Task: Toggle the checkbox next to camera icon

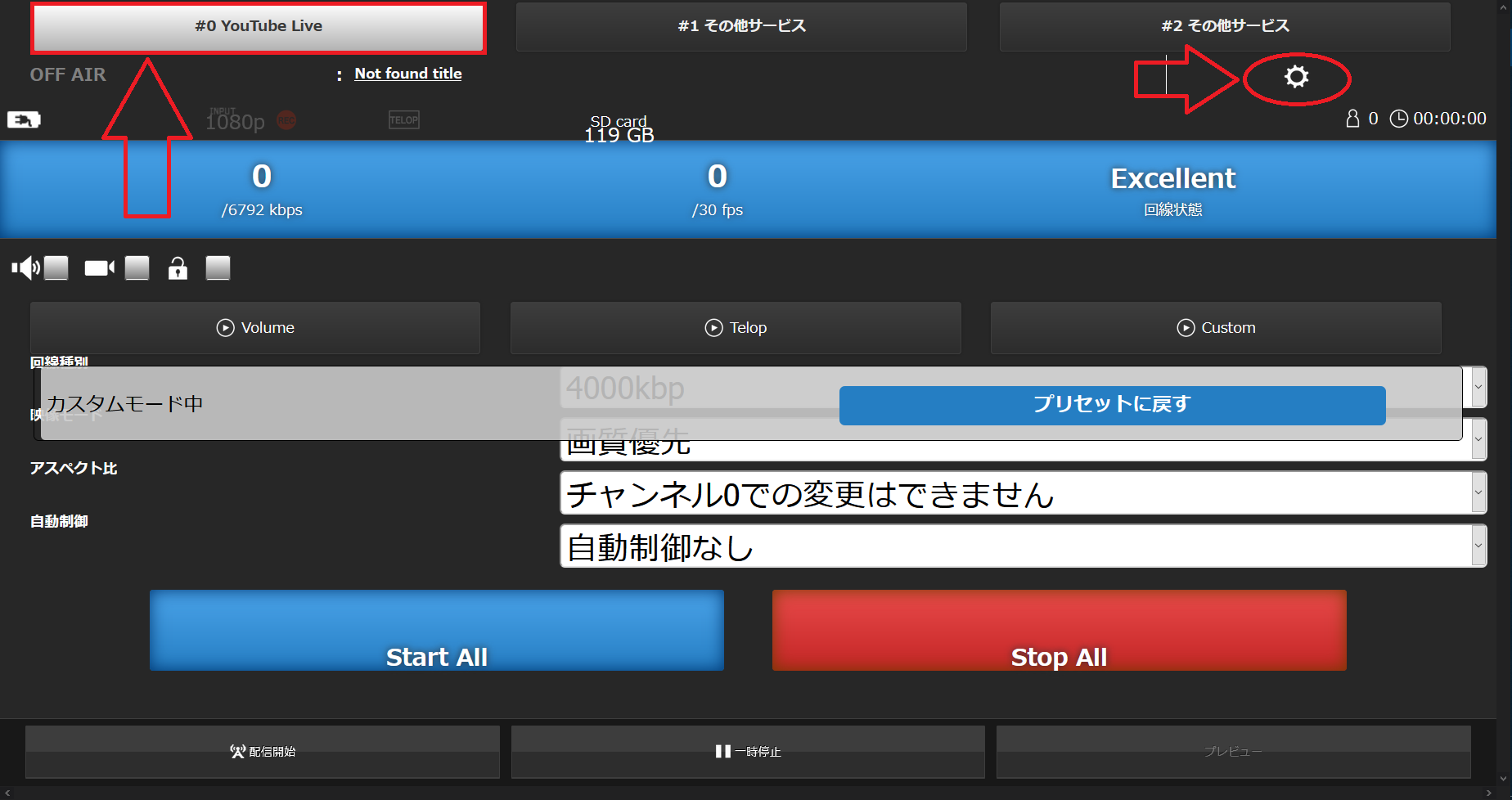Action: coord(137,267)
